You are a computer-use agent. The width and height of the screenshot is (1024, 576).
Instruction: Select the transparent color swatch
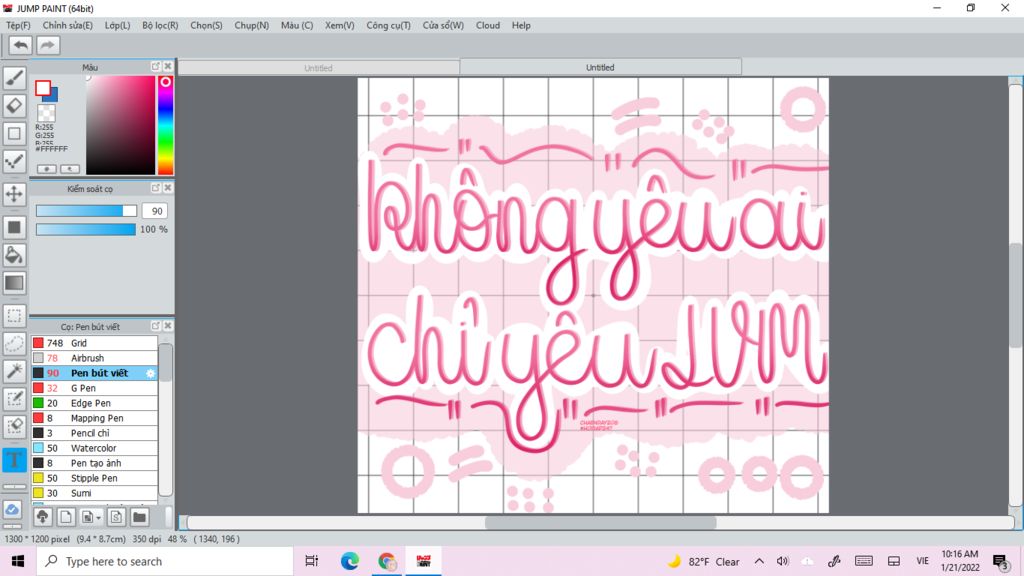[x=46, y=113]
